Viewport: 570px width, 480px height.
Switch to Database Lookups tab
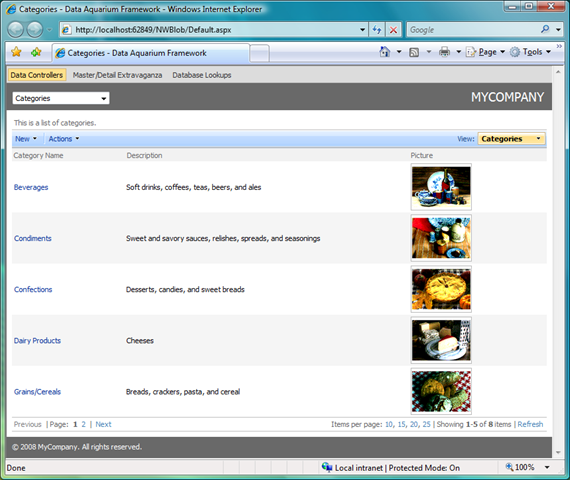[x=202, y=75]
